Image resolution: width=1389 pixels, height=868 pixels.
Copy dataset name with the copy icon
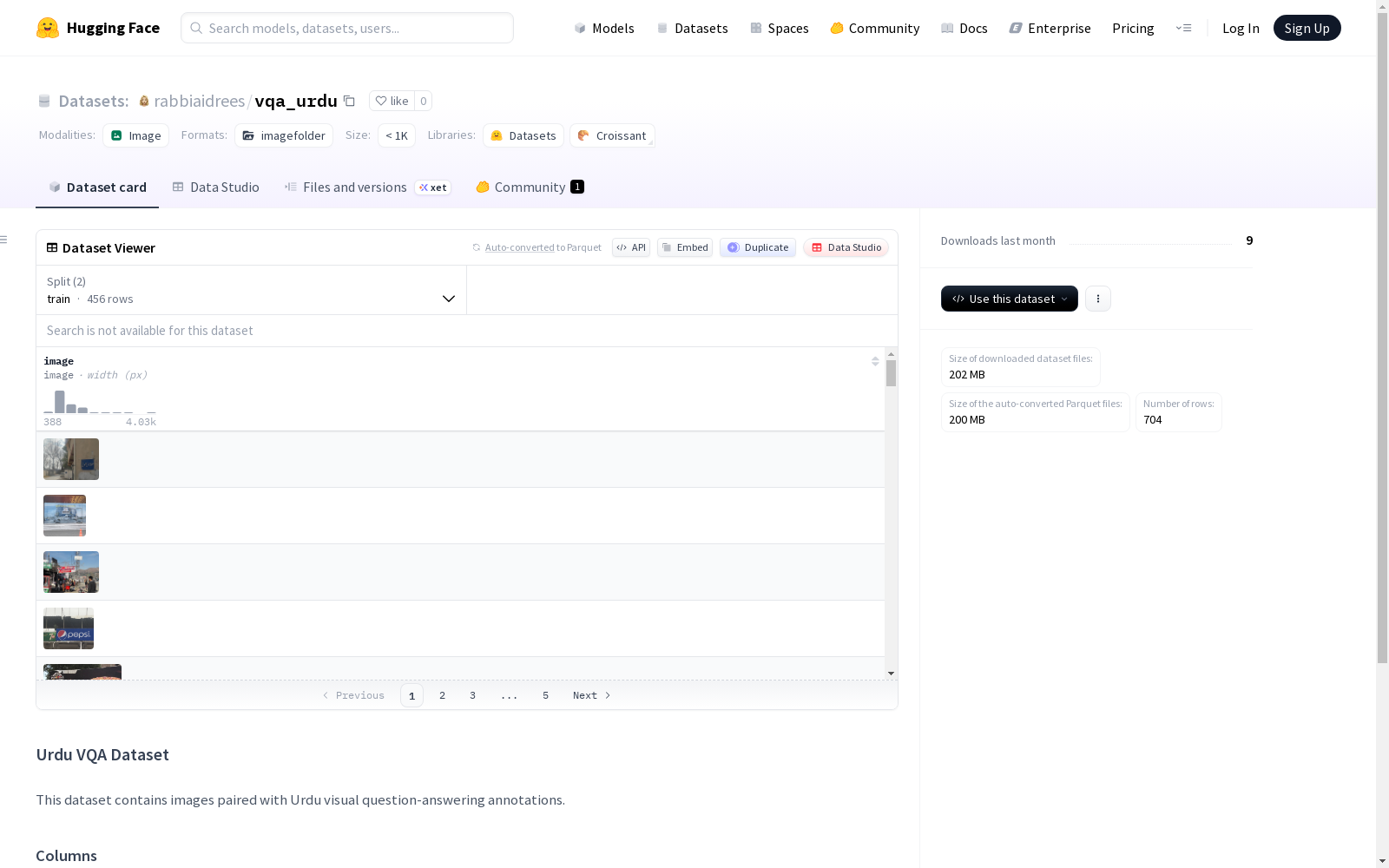point(349,101)
